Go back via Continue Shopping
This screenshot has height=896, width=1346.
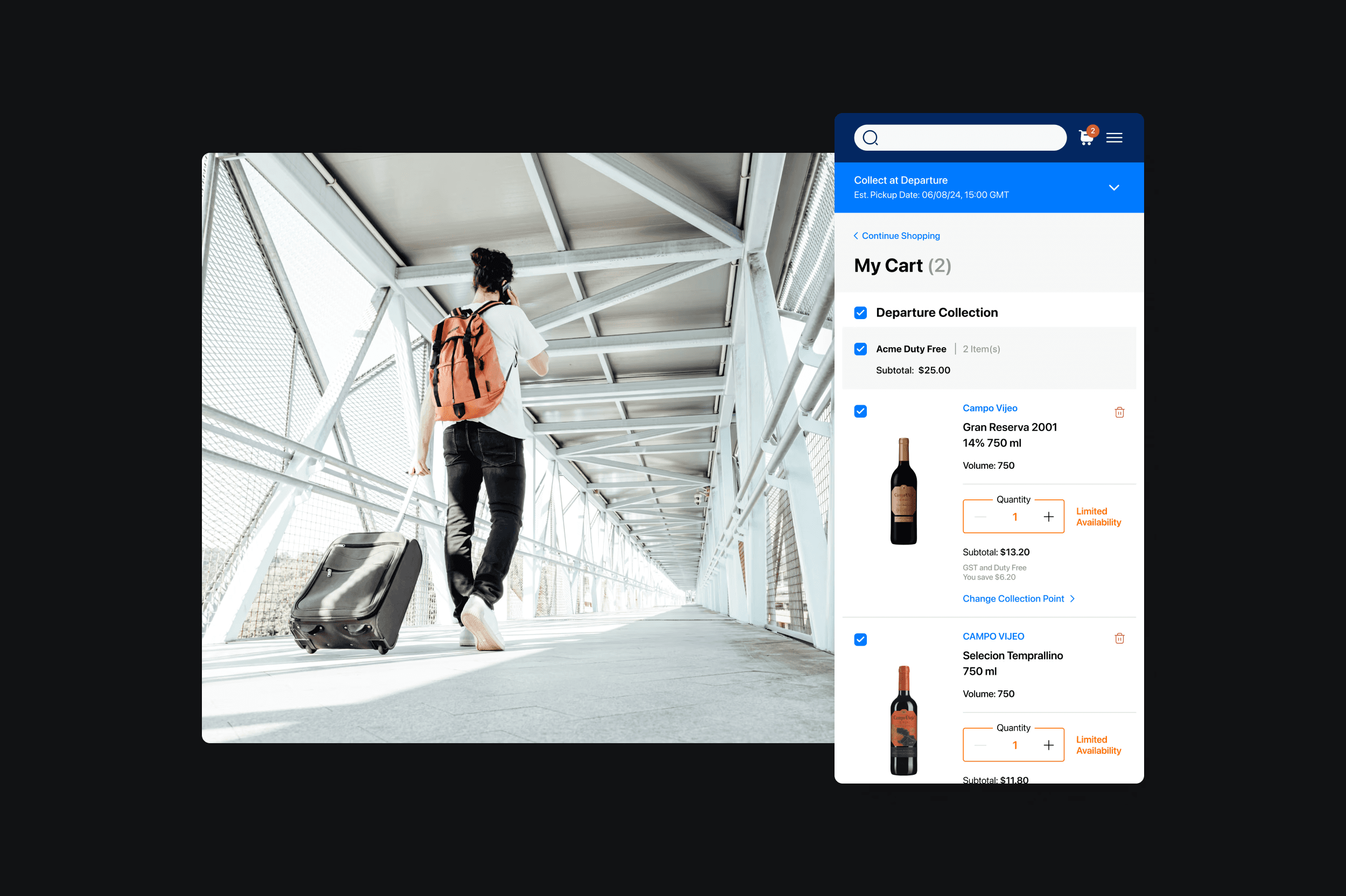[x=897, y=236]
